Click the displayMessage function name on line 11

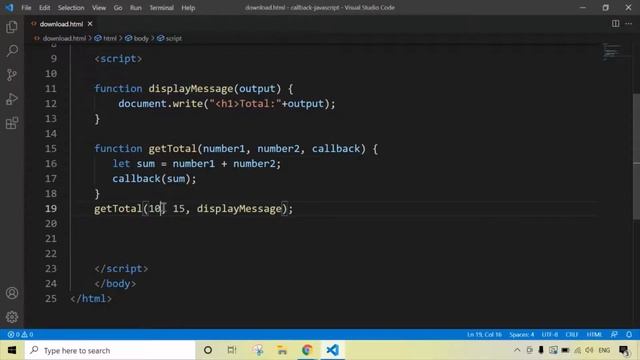click(x=191, y=89)
